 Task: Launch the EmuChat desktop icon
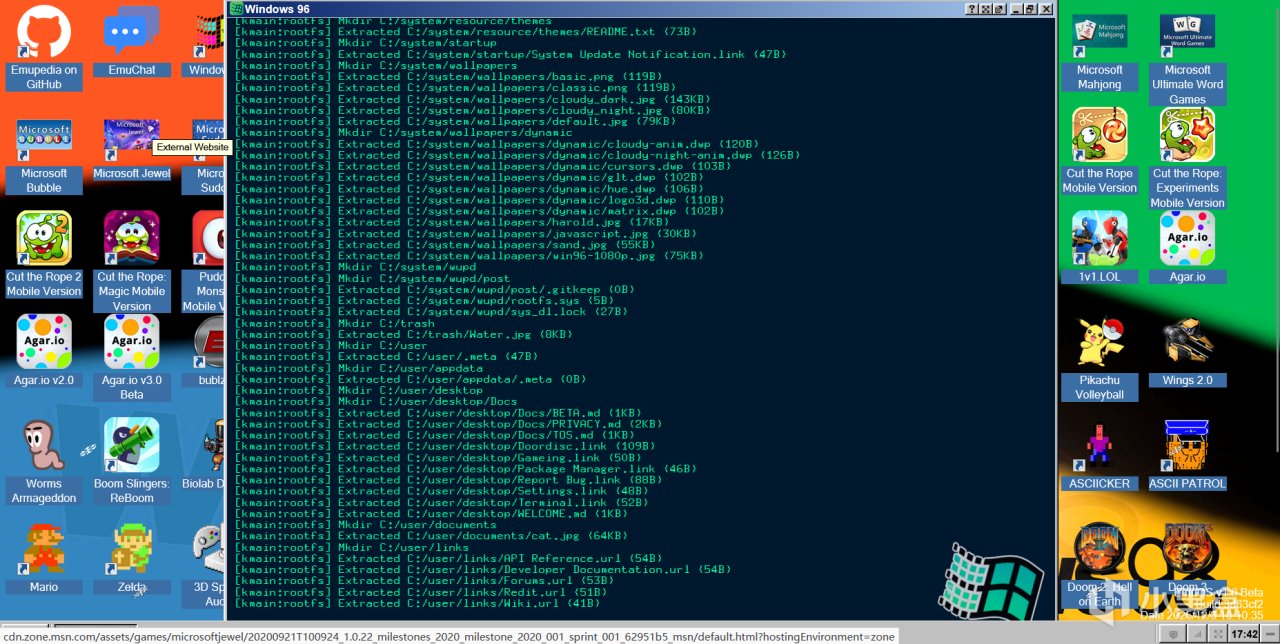(131, 42)
